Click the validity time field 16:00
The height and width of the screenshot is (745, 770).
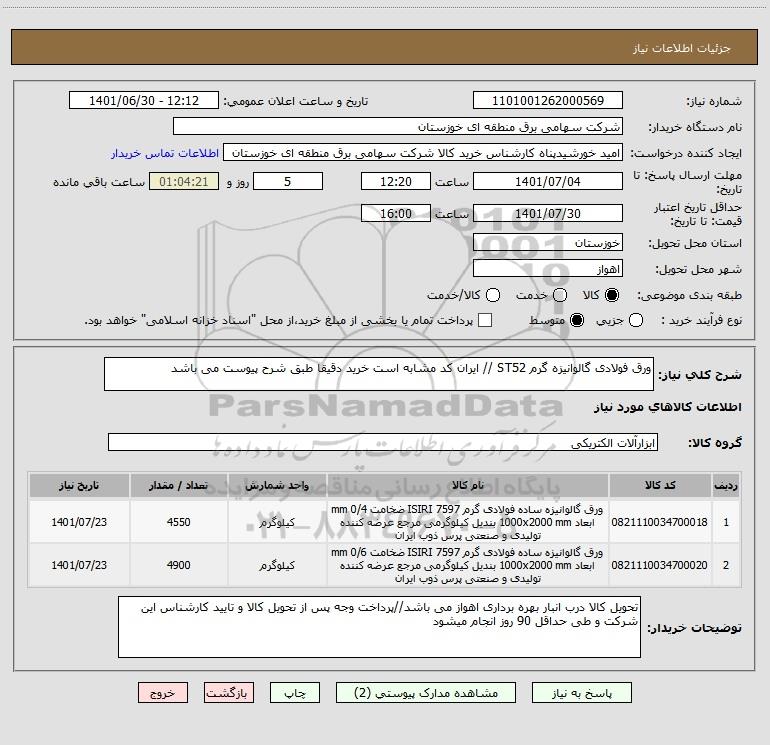(x=396, y=213)
